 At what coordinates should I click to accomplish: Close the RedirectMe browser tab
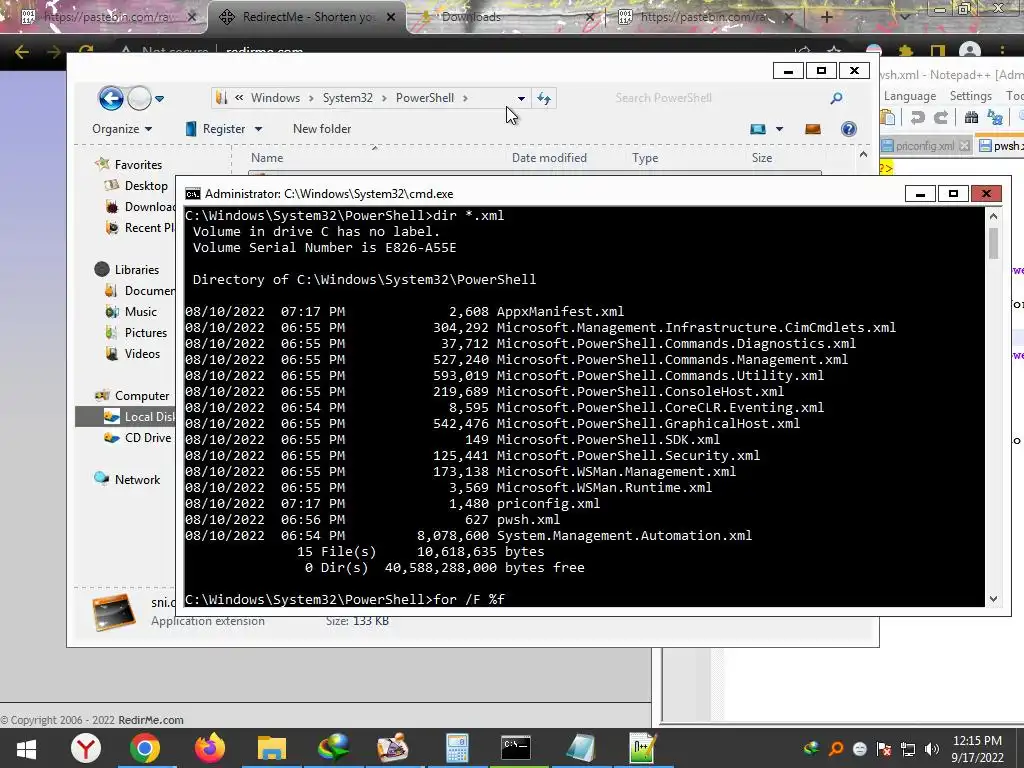pyautogui.click(x=391, y=17)
